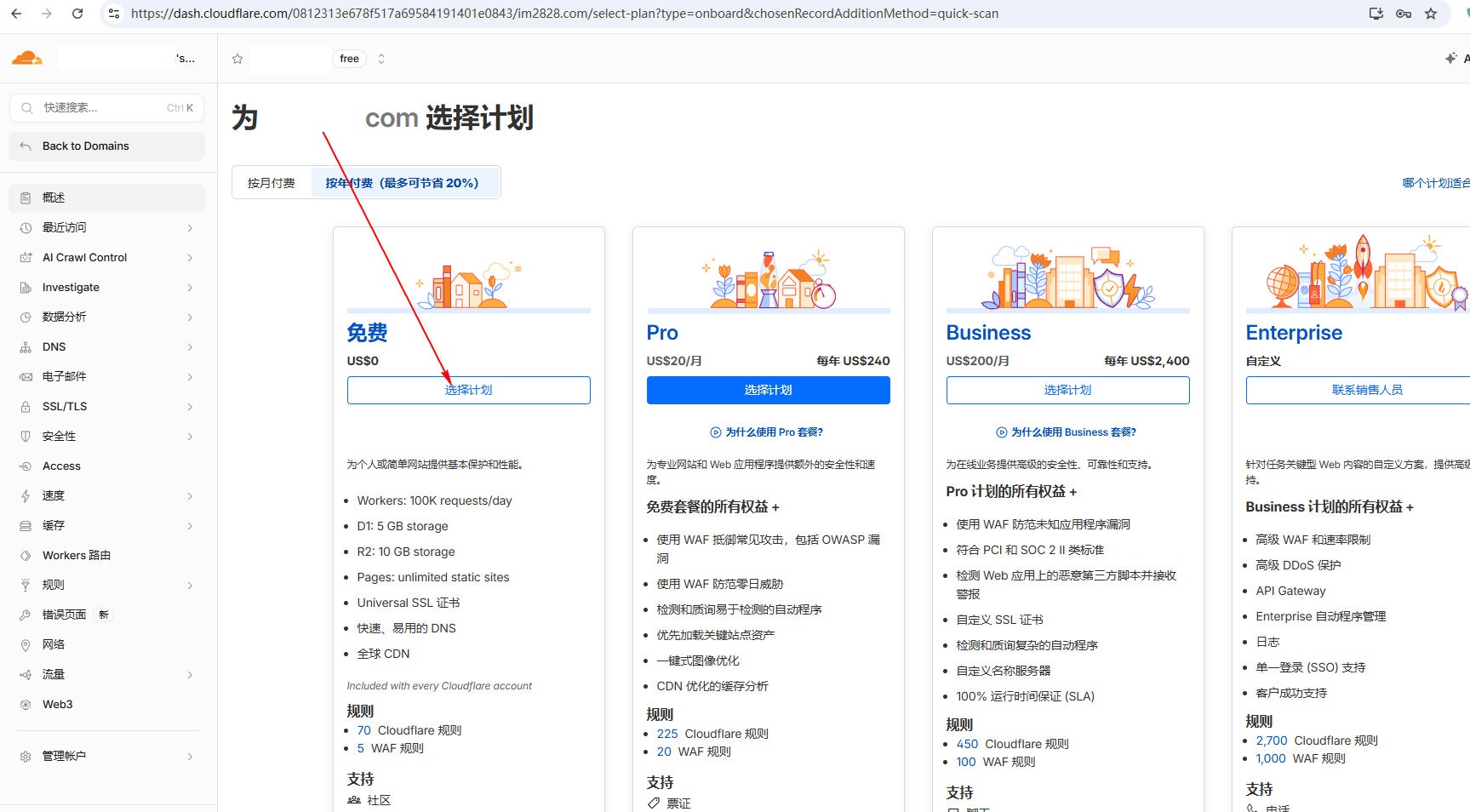
Task: Click the 错误页面 sidebar icon
Action: pos(26,615)
